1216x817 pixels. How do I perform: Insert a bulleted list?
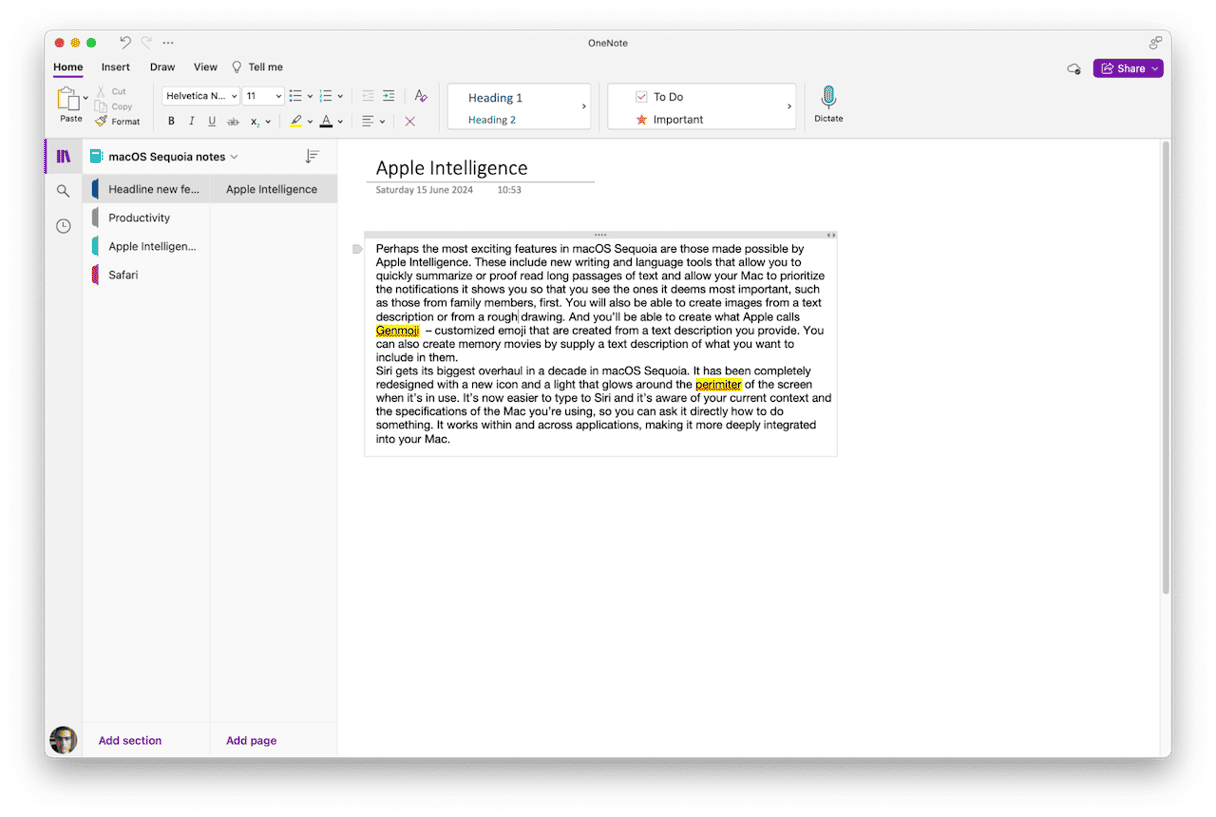[x=295, y=96]
